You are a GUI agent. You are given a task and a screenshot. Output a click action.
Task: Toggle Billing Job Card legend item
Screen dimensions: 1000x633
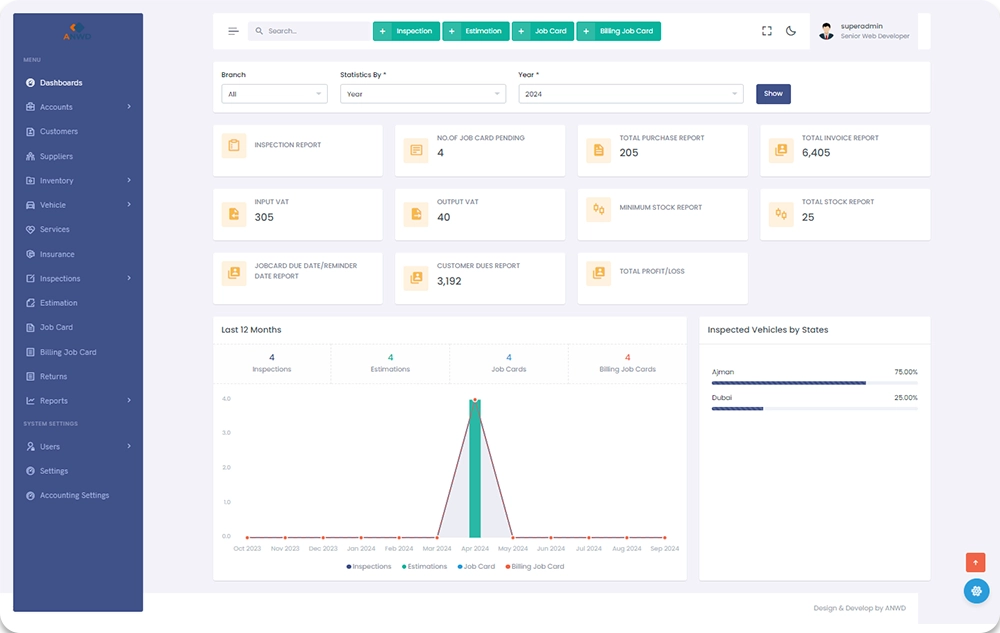point(535,566)
